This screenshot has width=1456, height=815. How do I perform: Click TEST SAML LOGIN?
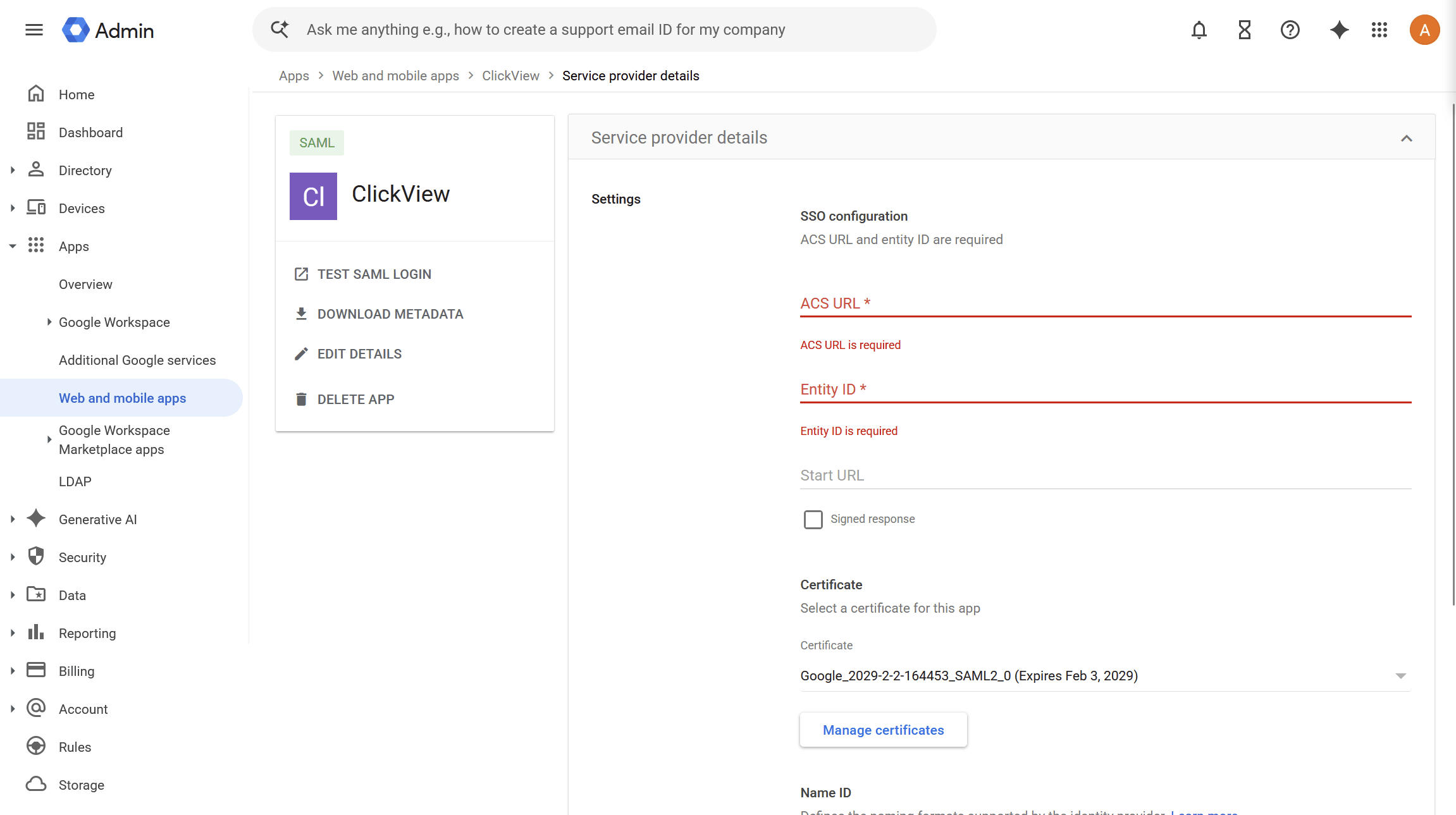coord(374,274)
